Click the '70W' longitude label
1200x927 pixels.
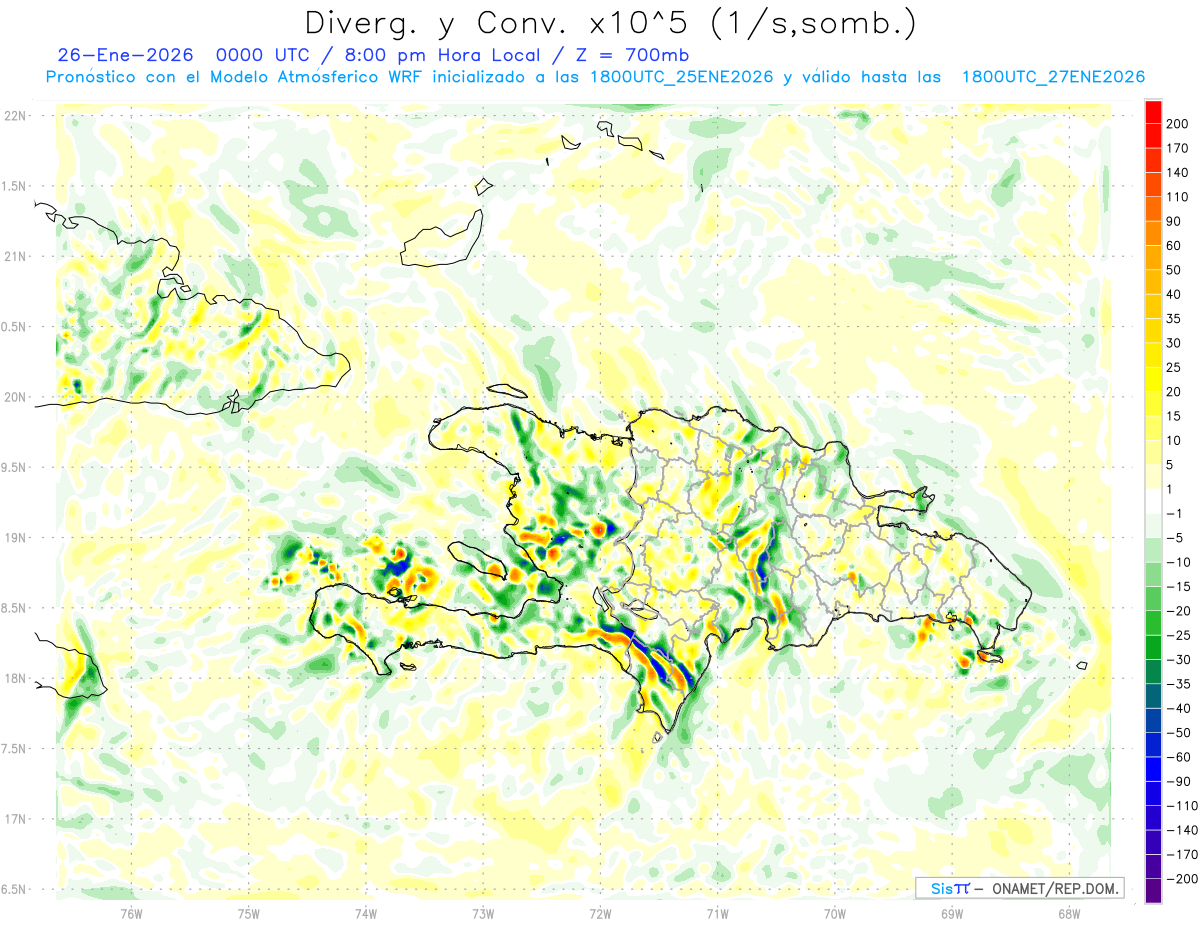point(835,912)
